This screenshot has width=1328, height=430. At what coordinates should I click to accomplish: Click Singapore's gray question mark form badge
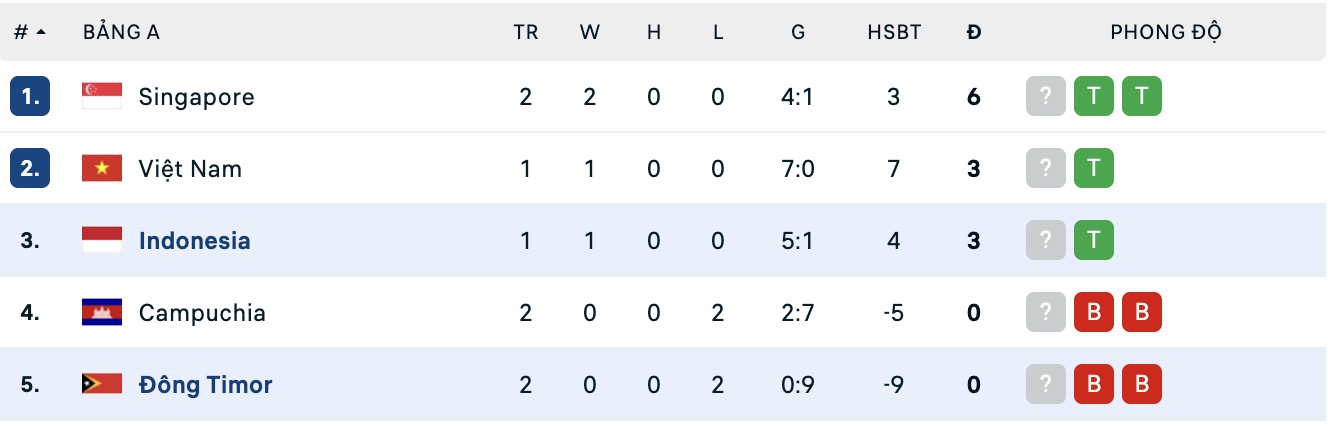click(1046, 97)
